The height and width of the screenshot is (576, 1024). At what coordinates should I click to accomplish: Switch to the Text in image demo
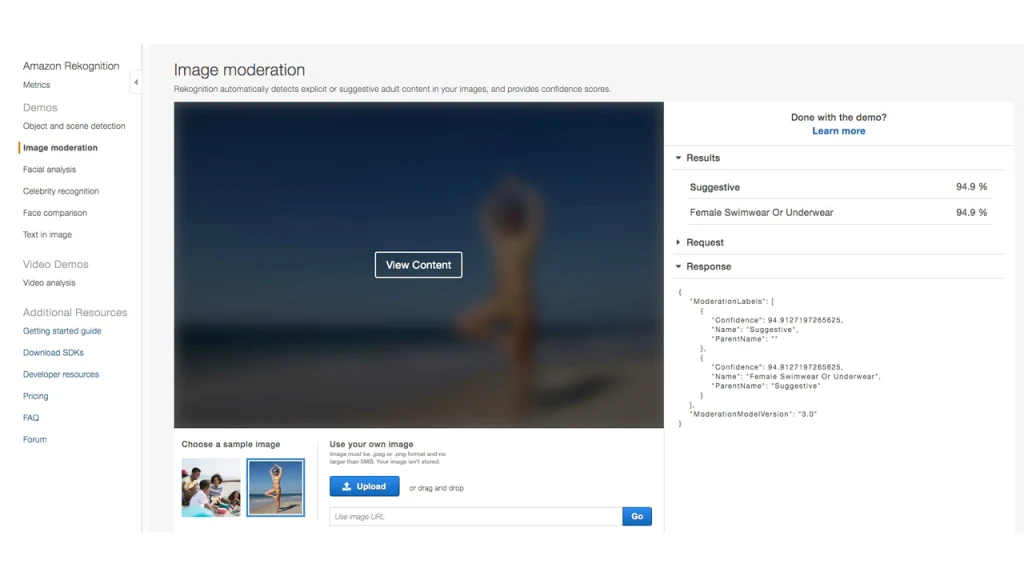(48, 234)
